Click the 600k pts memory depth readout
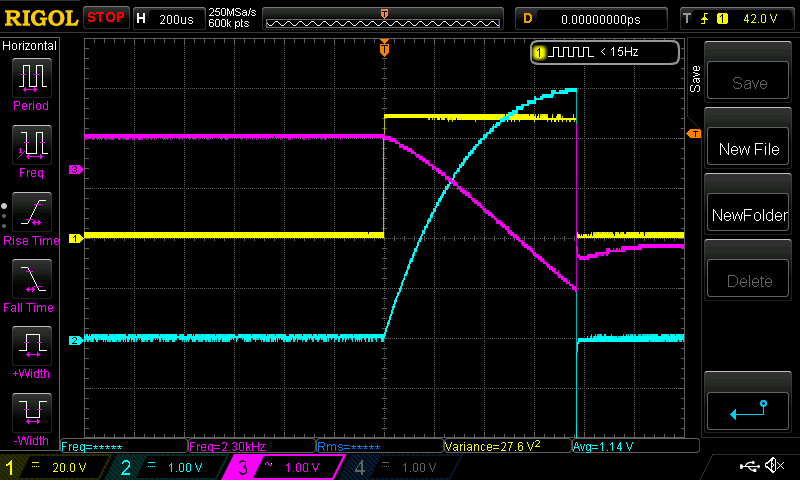Viewport: 800px width, 480px height. pyautogui.click(x=229, y=23)
